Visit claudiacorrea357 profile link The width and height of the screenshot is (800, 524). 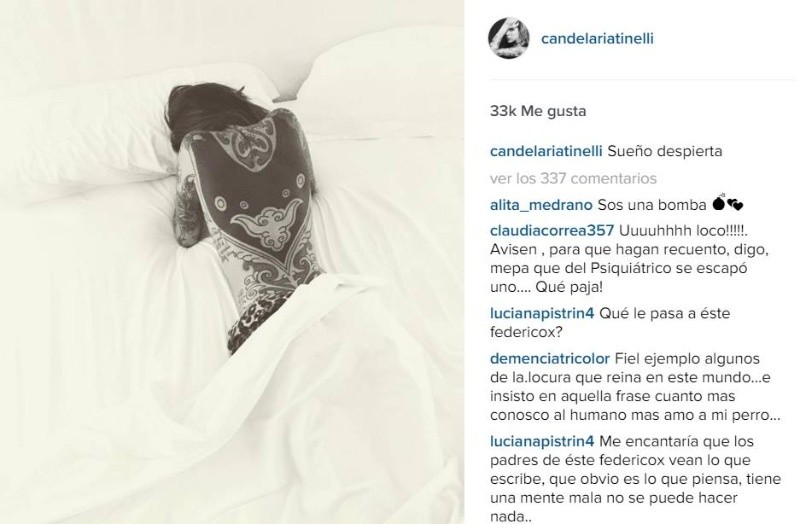coord(552,231)
